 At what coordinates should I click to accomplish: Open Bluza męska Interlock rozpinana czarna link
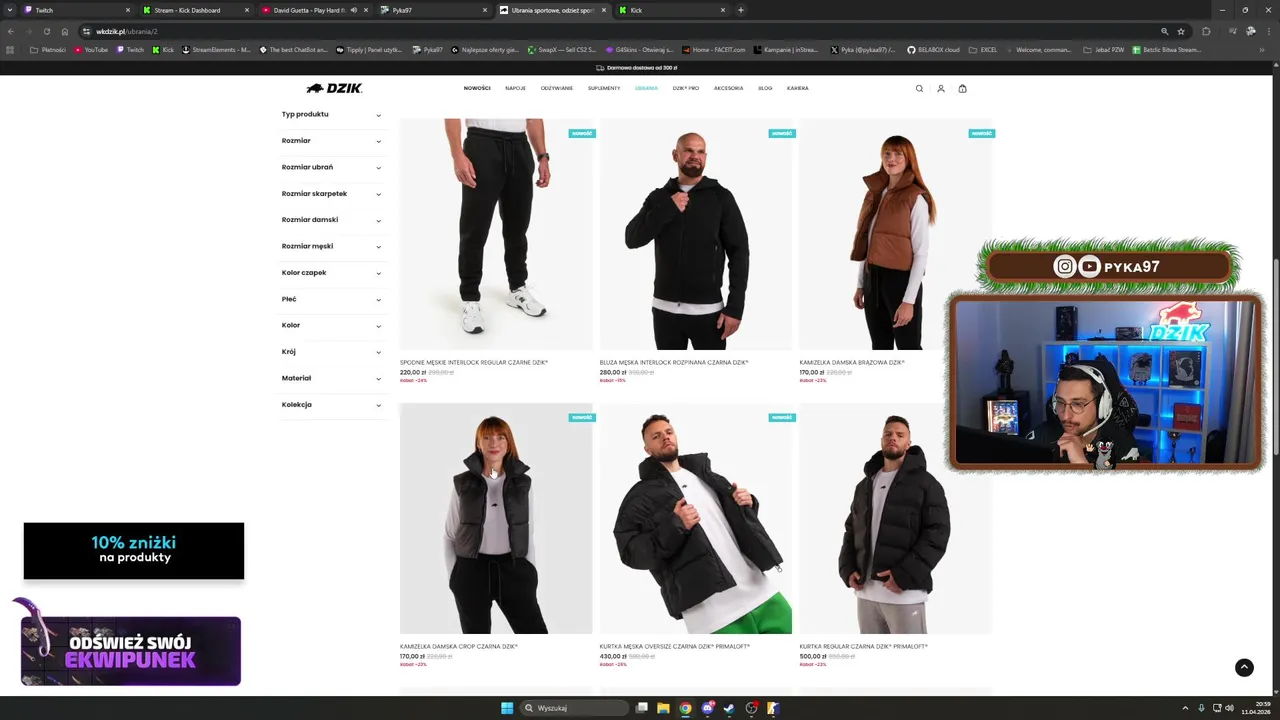pos(674,362)
